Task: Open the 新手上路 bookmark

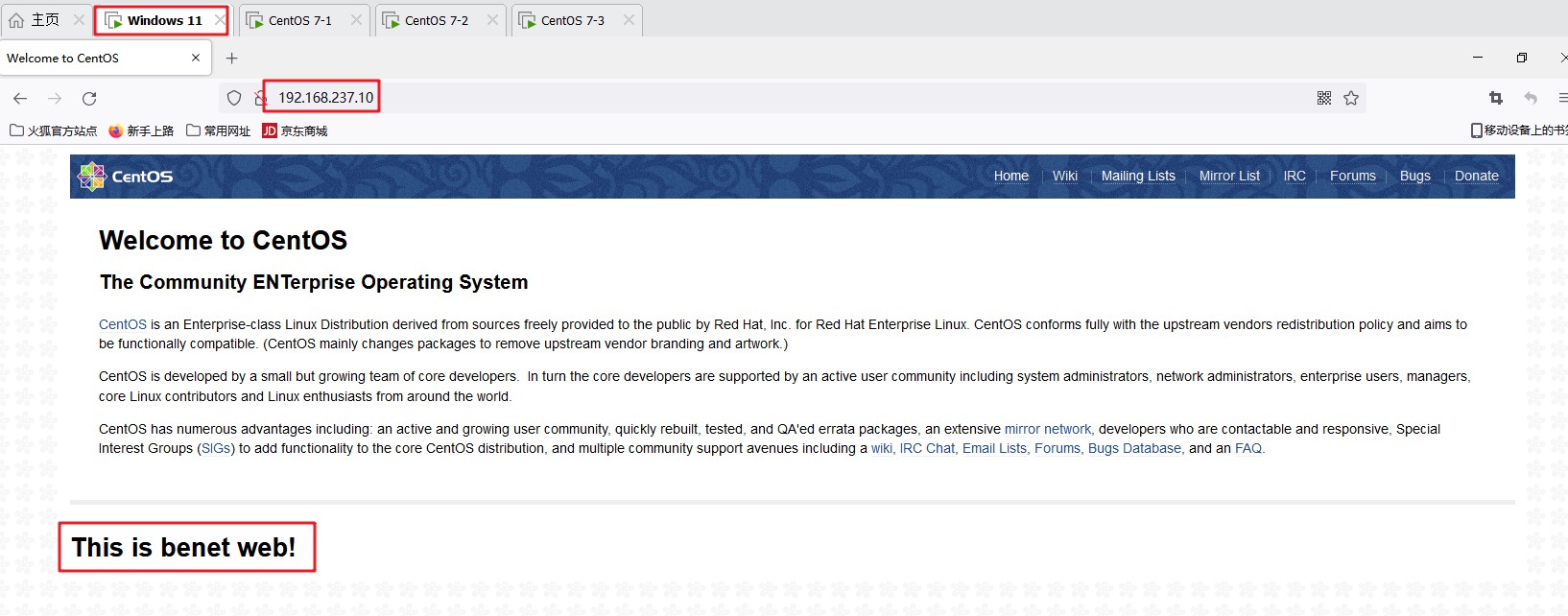Action: point(141,130)
